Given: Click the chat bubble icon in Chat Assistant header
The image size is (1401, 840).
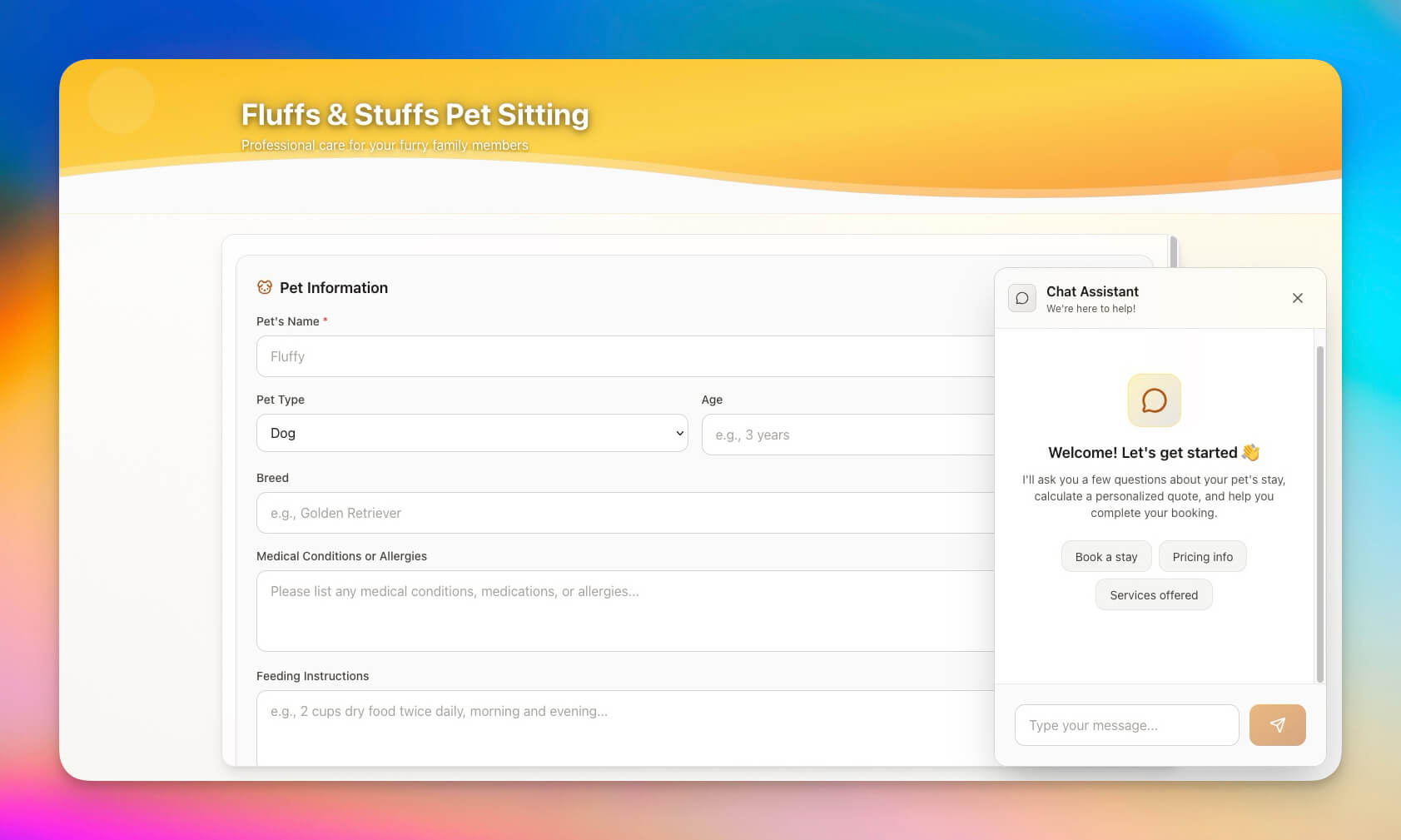Looking at the screenshot, I should click(1022, 298).
